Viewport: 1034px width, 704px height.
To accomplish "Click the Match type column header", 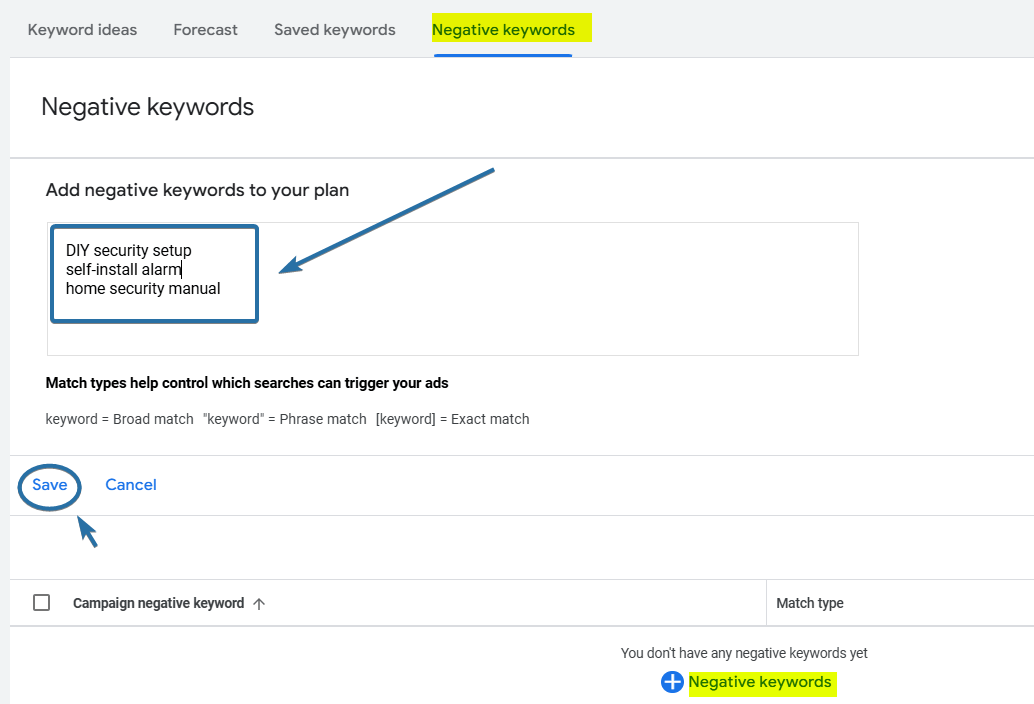I will [x=810, y=603].
